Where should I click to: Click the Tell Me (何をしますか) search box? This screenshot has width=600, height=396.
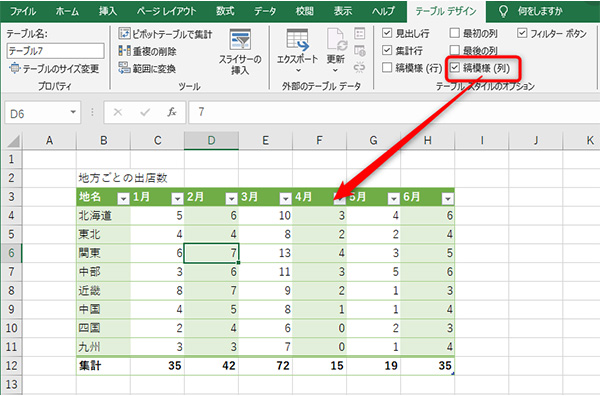(x=540, y=11)
